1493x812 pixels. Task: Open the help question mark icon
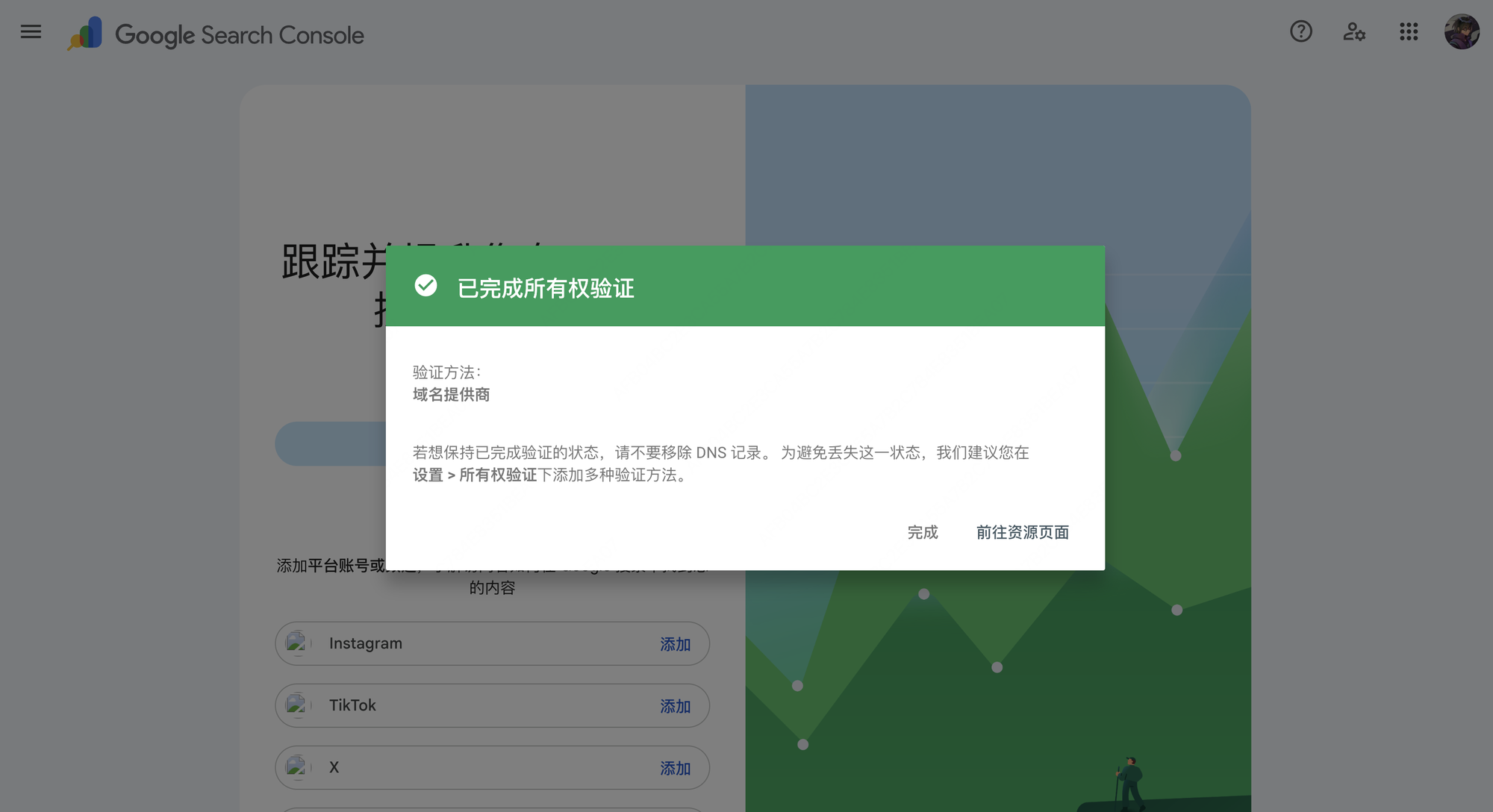coord(1301,31)
